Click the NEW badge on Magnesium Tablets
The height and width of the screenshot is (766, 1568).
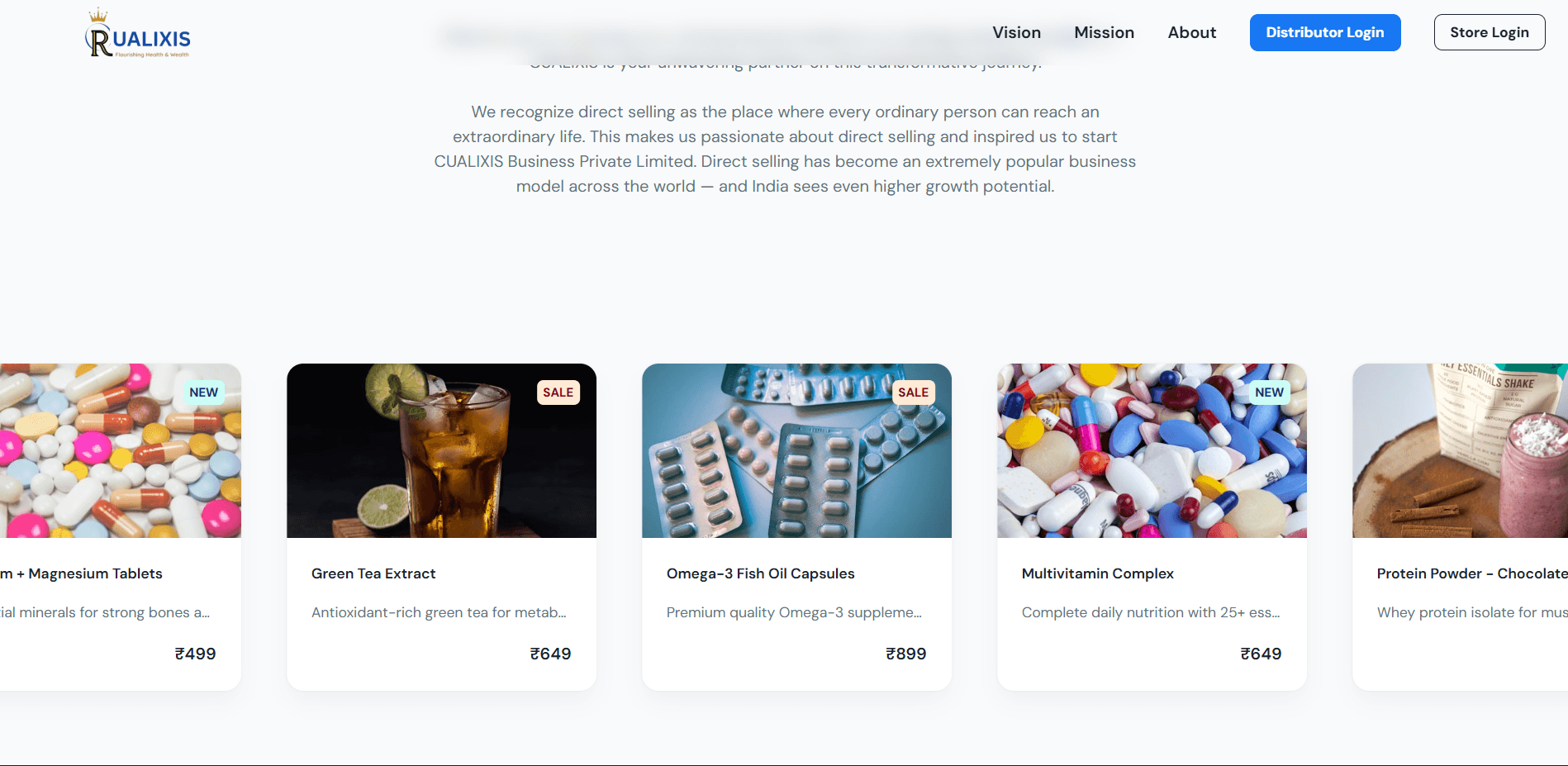click(203, 393)
